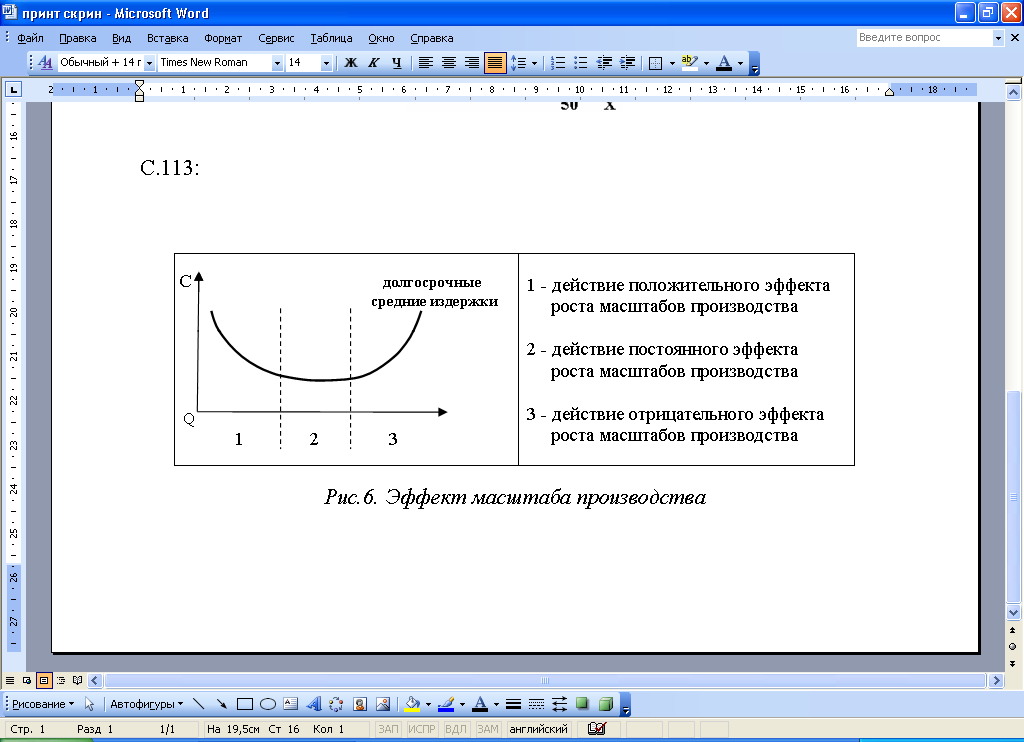Open the borders dropdown arrow
This screenshot has height=742, width=1024.
click(x=672, y=63)
